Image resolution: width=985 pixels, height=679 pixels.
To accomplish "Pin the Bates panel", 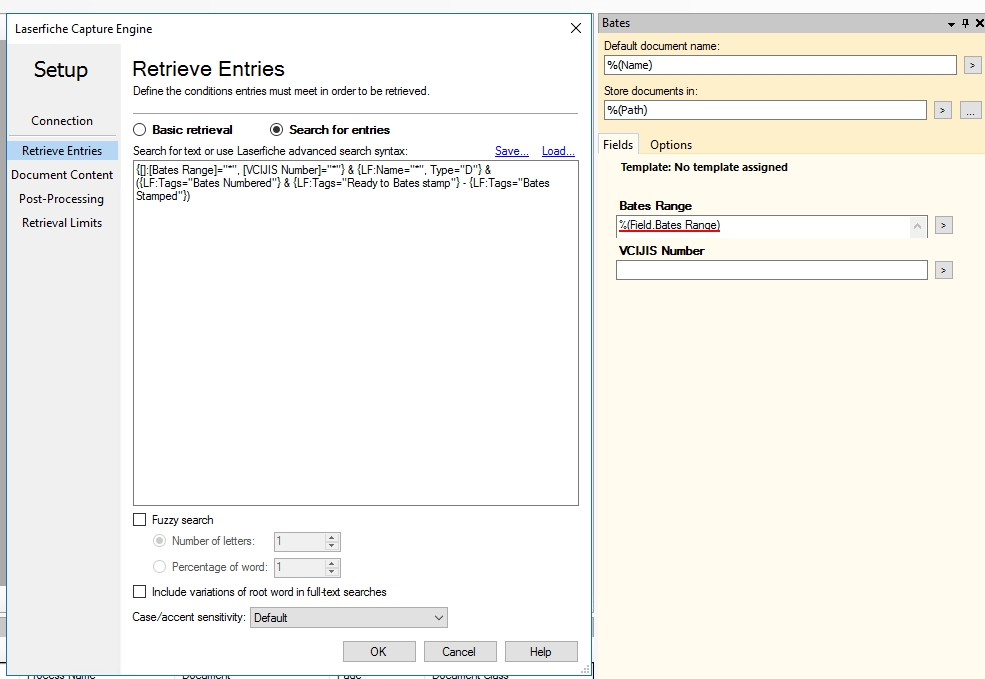I will click(965, 23).
